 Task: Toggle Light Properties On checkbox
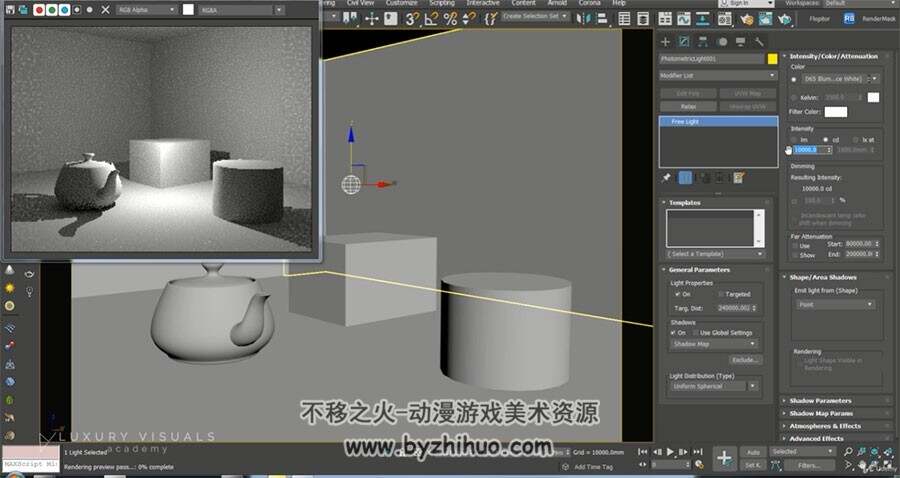pyautogui.click(x=678, y=294)
